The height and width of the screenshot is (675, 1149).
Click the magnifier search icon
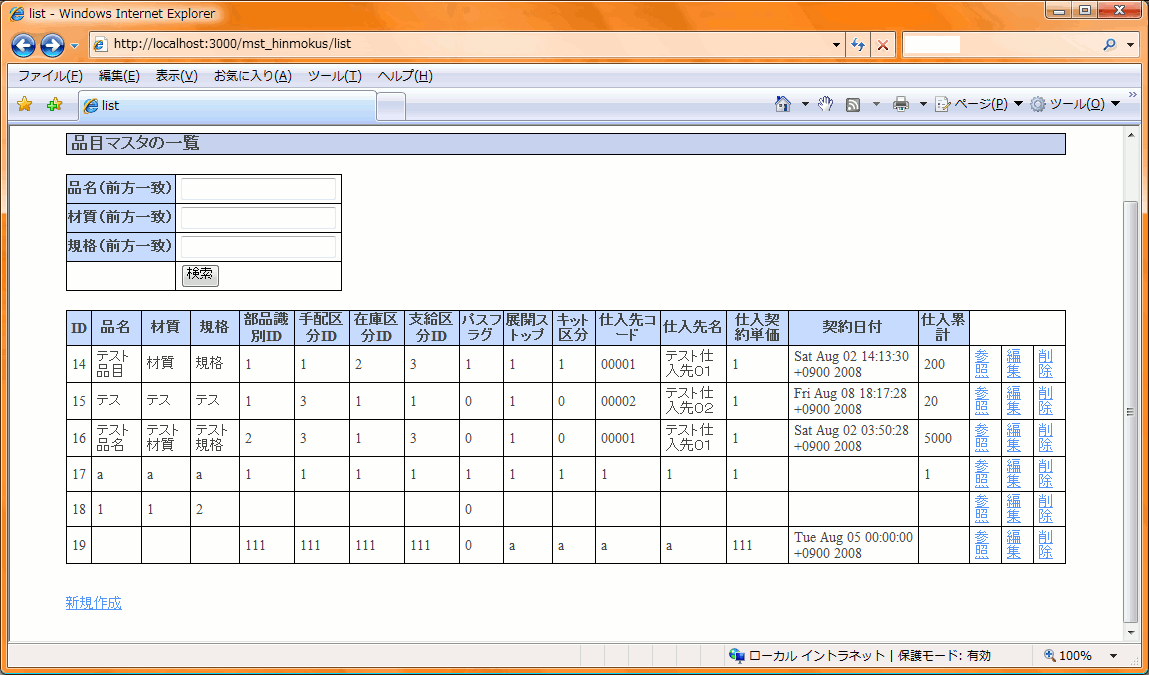1109,45
